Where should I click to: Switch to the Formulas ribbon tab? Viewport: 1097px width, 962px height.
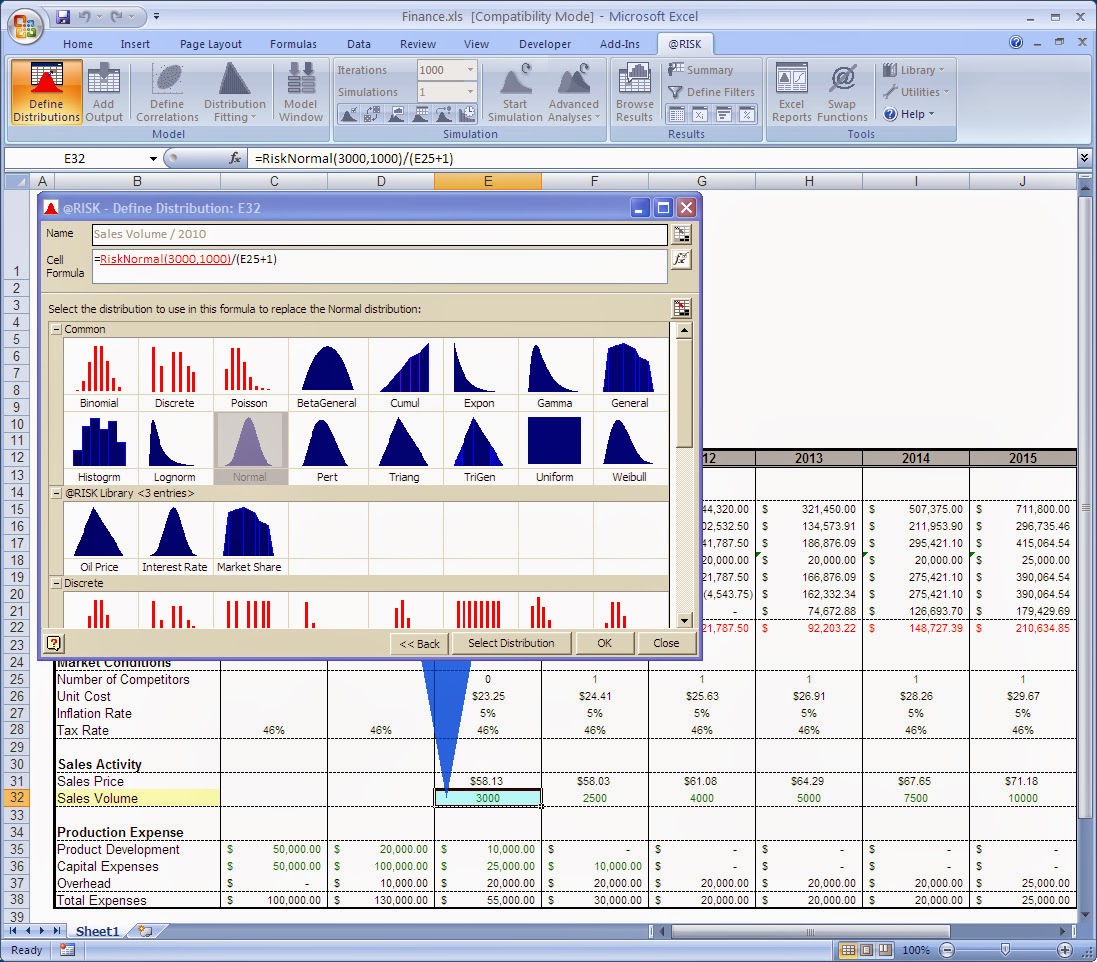(293, 43)
